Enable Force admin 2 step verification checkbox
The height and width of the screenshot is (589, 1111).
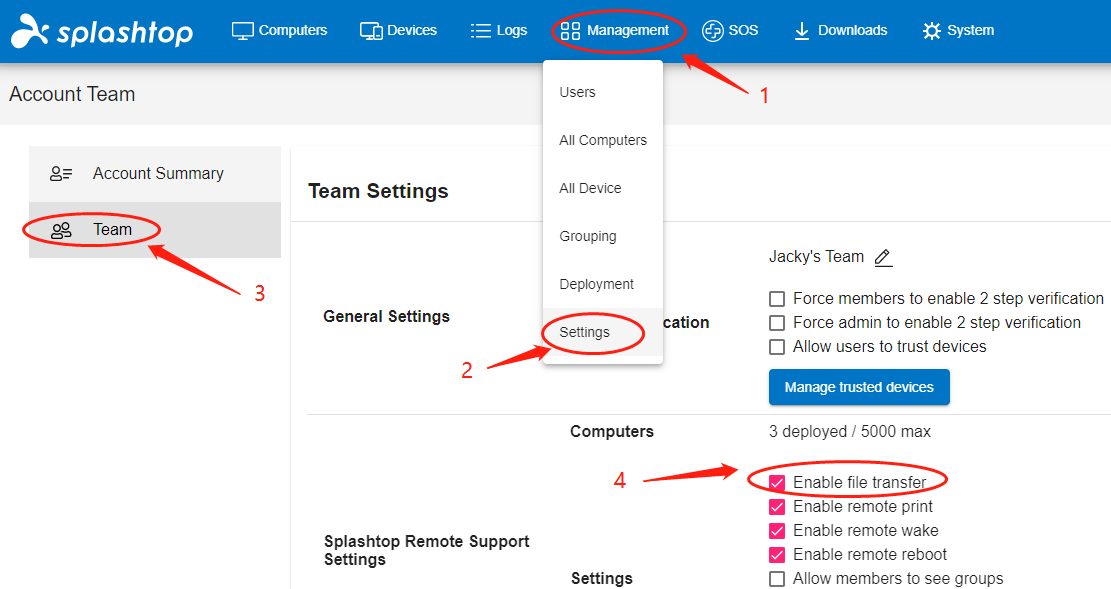pos(777,323)
